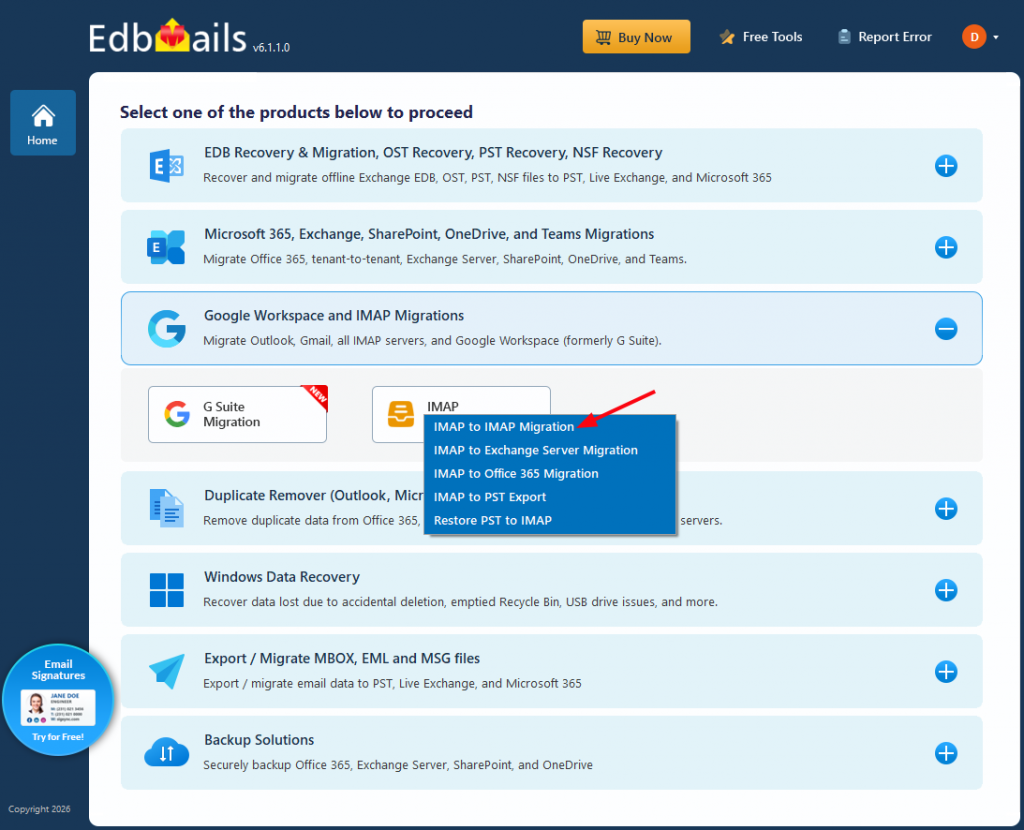Click Google Workspace and IMAP Migrations title
This screenshot has width=1024, height=830.
(x=334, y=315)
